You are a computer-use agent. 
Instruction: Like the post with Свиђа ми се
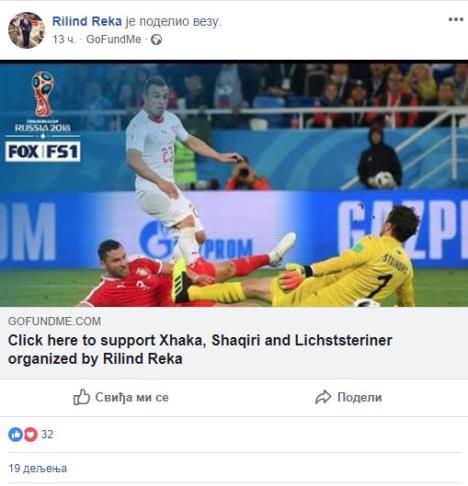tap(121, 397)
